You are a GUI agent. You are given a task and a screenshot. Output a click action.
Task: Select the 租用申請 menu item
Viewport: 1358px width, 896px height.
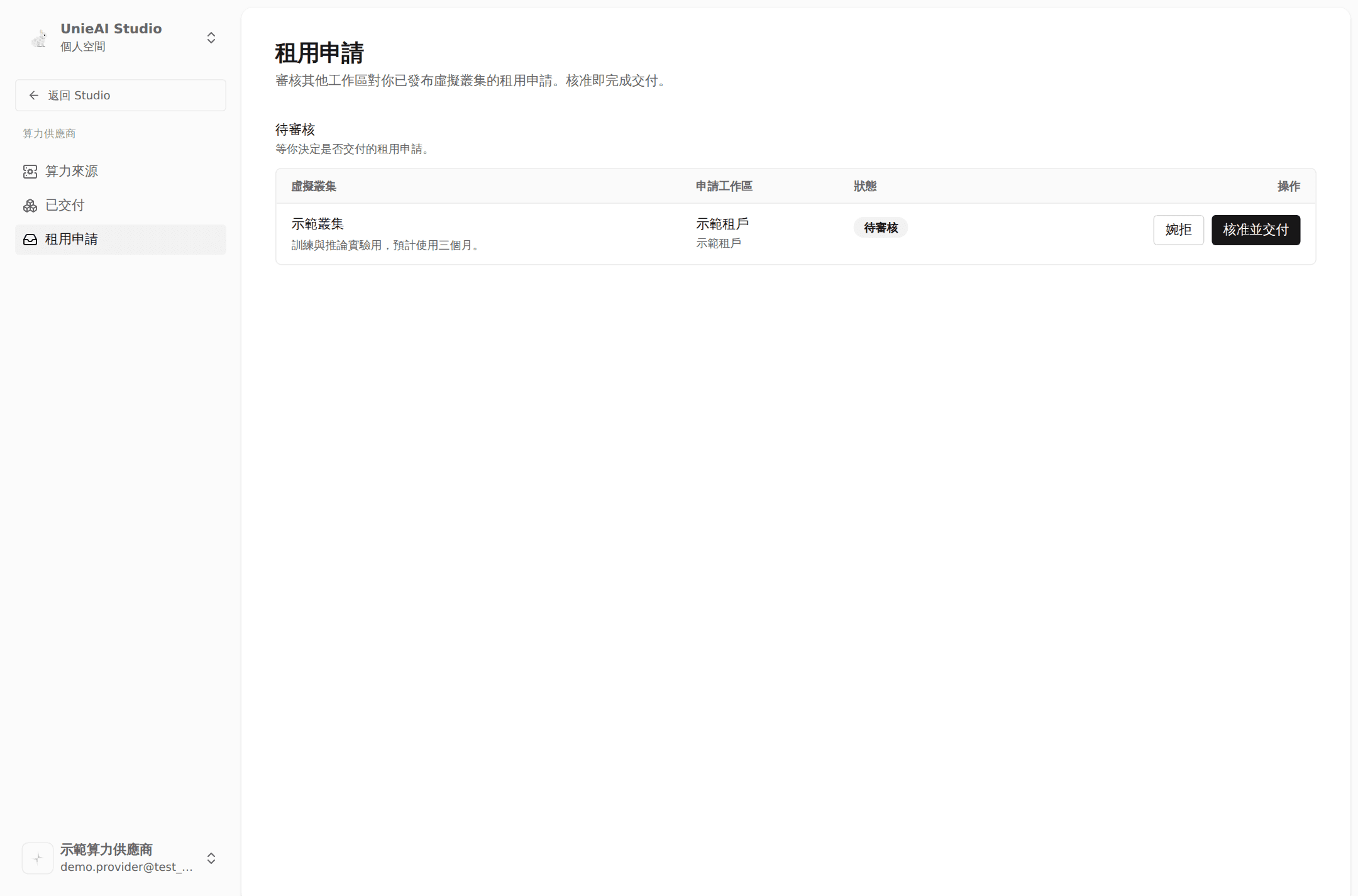[x=121, y=240]
